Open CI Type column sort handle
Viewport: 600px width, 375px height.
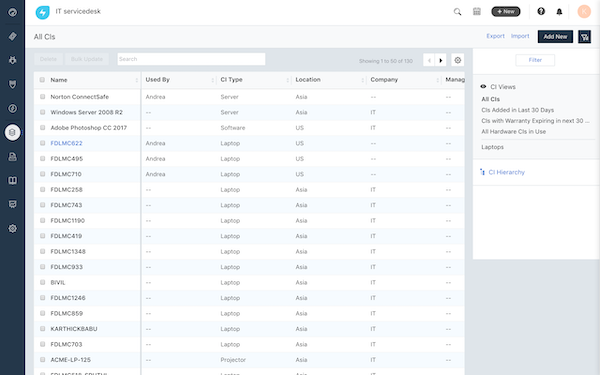[x=287, y=80]
